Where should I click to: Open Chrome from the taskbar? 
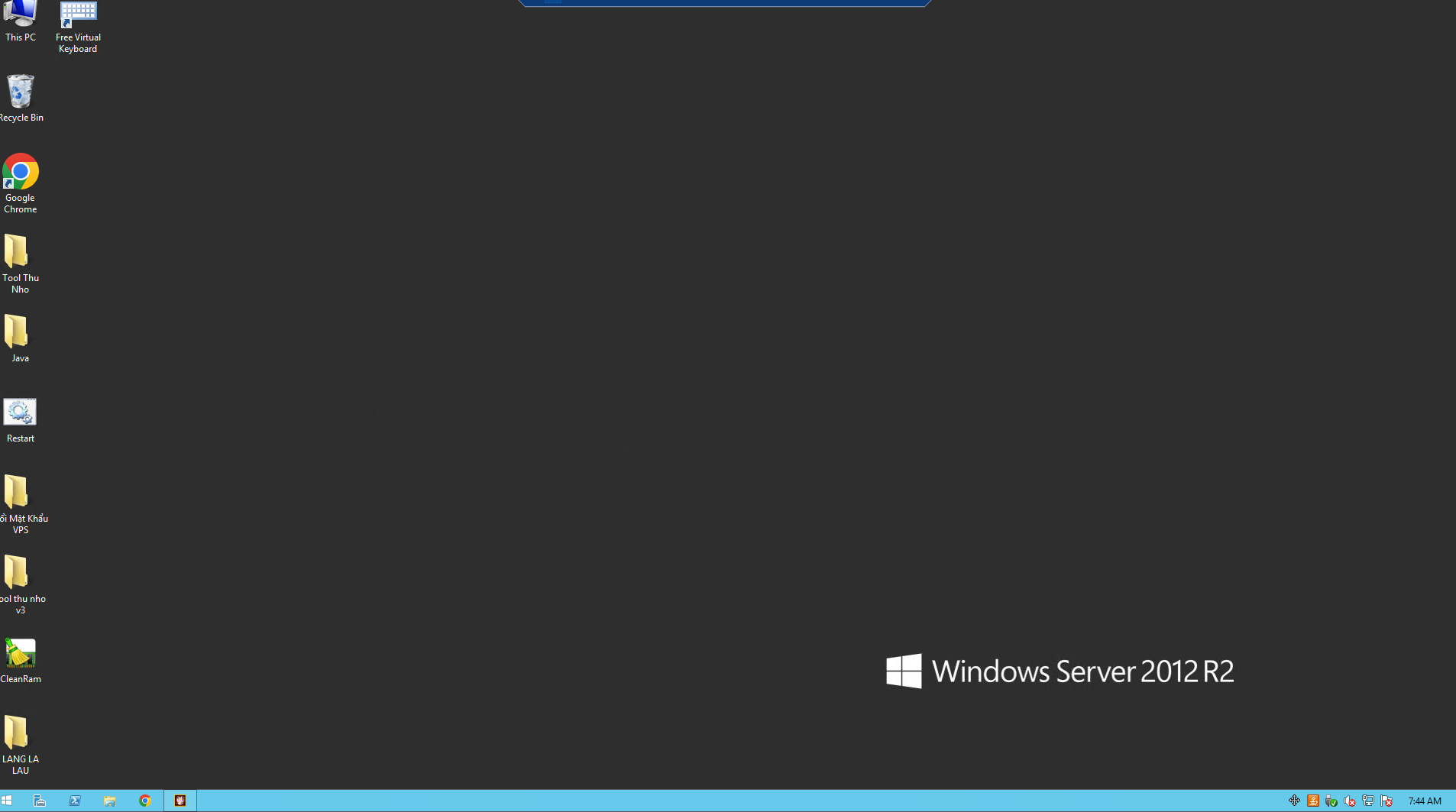tap(145, 801)
